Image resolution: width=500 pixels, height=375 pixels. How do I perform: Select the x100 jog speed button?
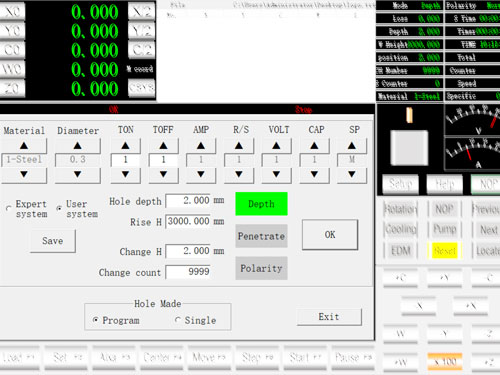[445, 361]
